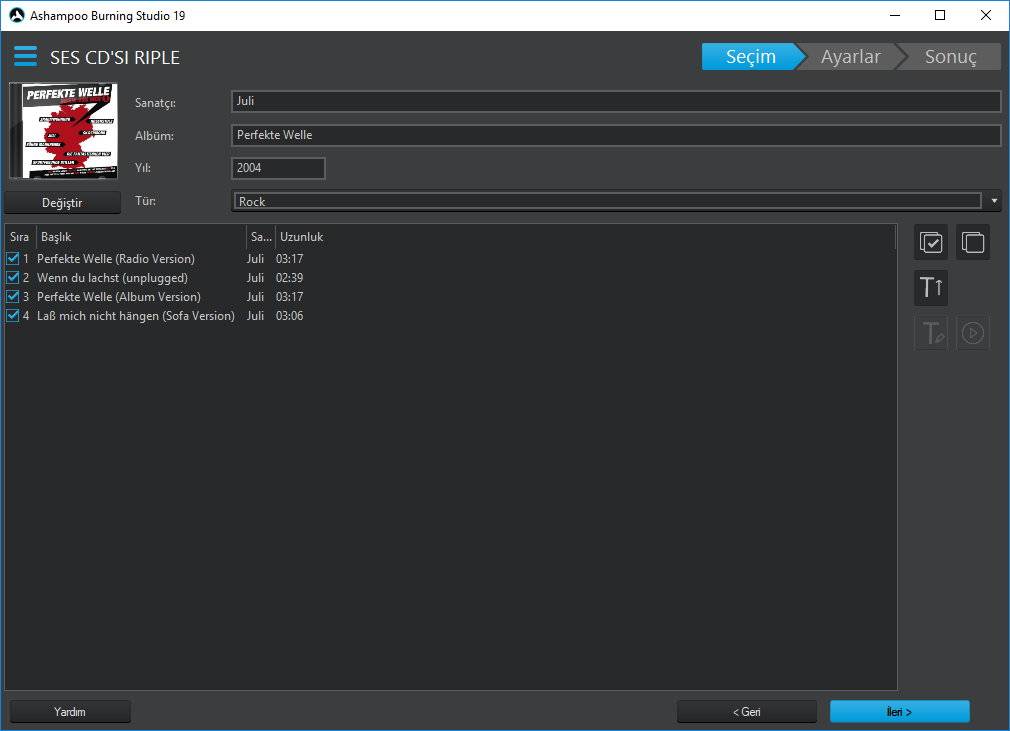This screenshot has height=731, width=1010.
Task: Switch to the Ayarlar step tab
Action: tap(850, 57)
